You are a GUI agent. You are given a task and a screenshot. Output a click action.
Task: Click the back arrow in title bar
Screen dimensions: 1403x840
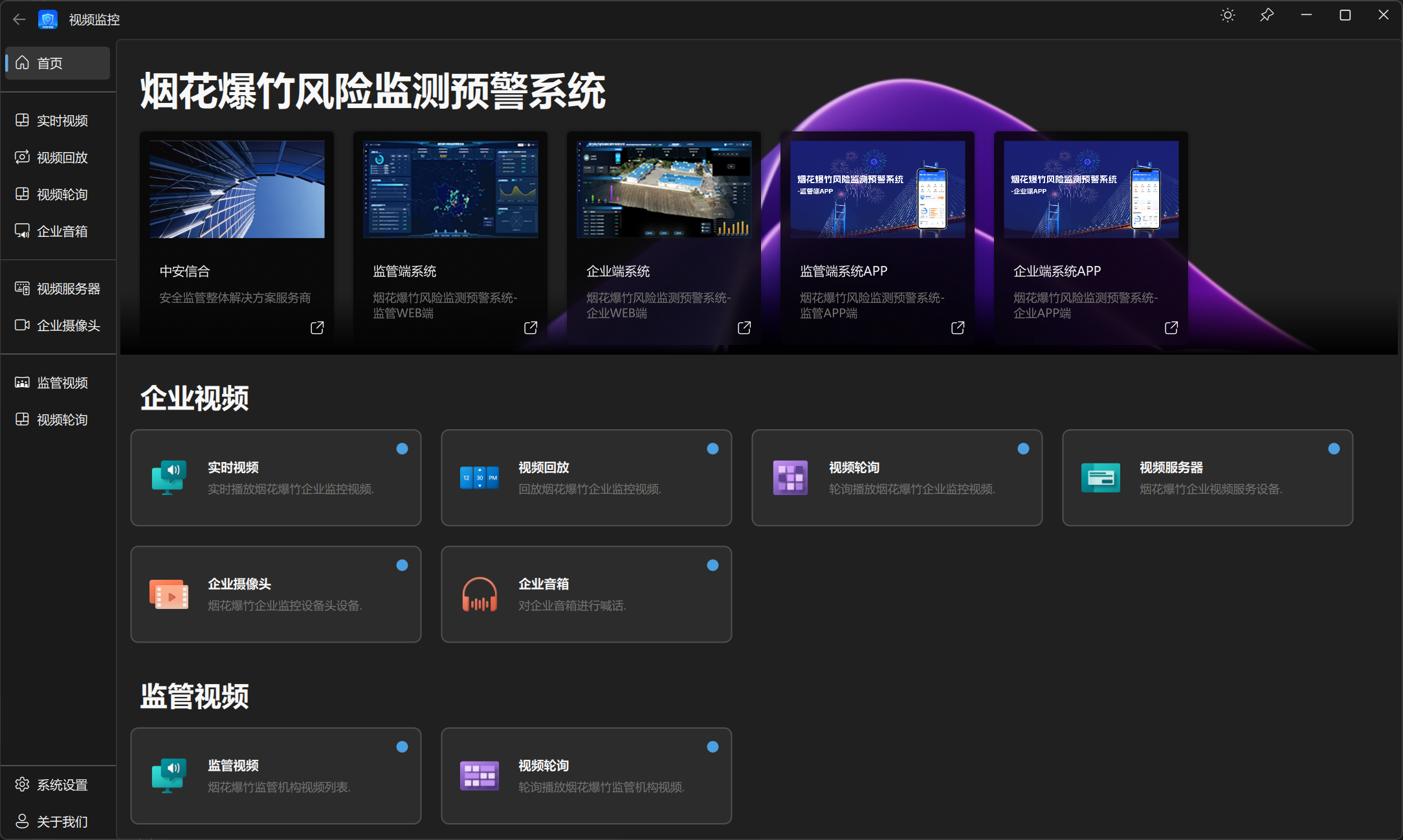point(19,19)
